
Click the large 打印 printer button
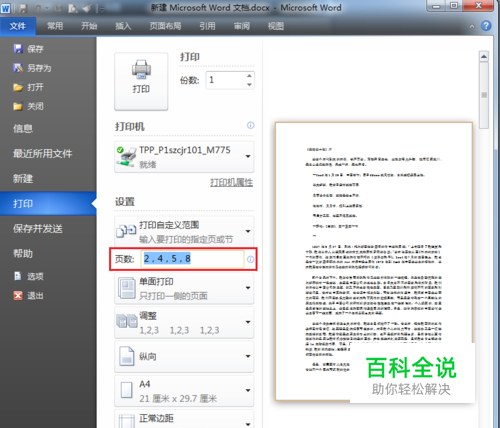click(141, 81)
